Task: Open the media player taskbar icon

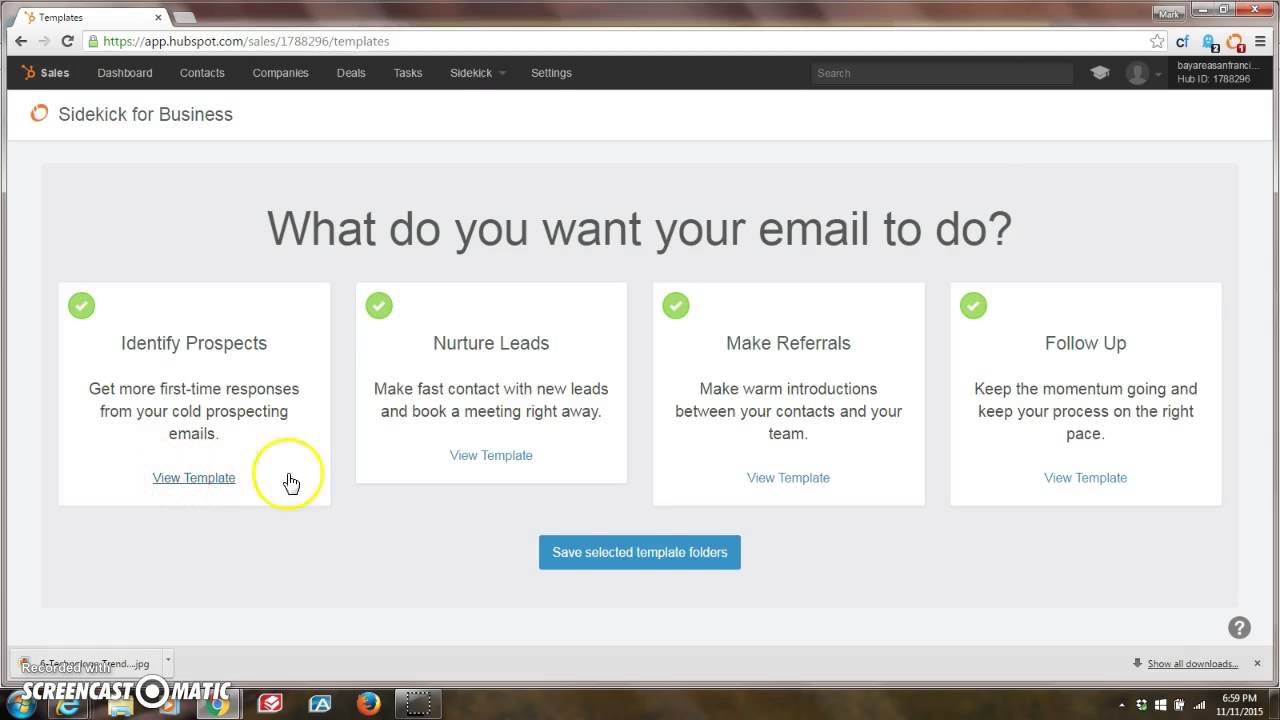Action: coord(168,706)
